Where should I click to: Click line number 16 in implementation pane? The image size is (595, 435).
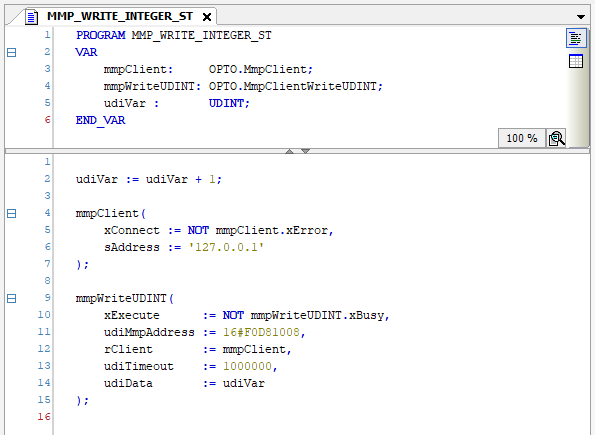(x=44, y=417)
